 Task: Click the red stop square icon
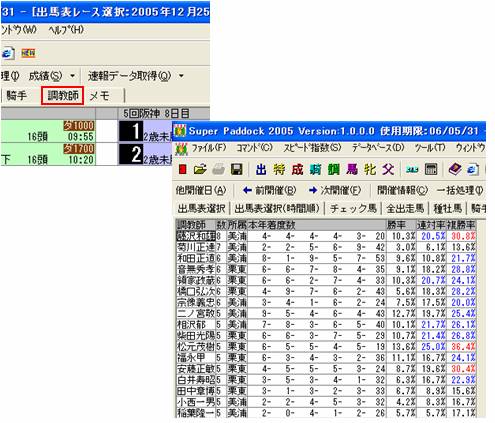pos(182,169)
